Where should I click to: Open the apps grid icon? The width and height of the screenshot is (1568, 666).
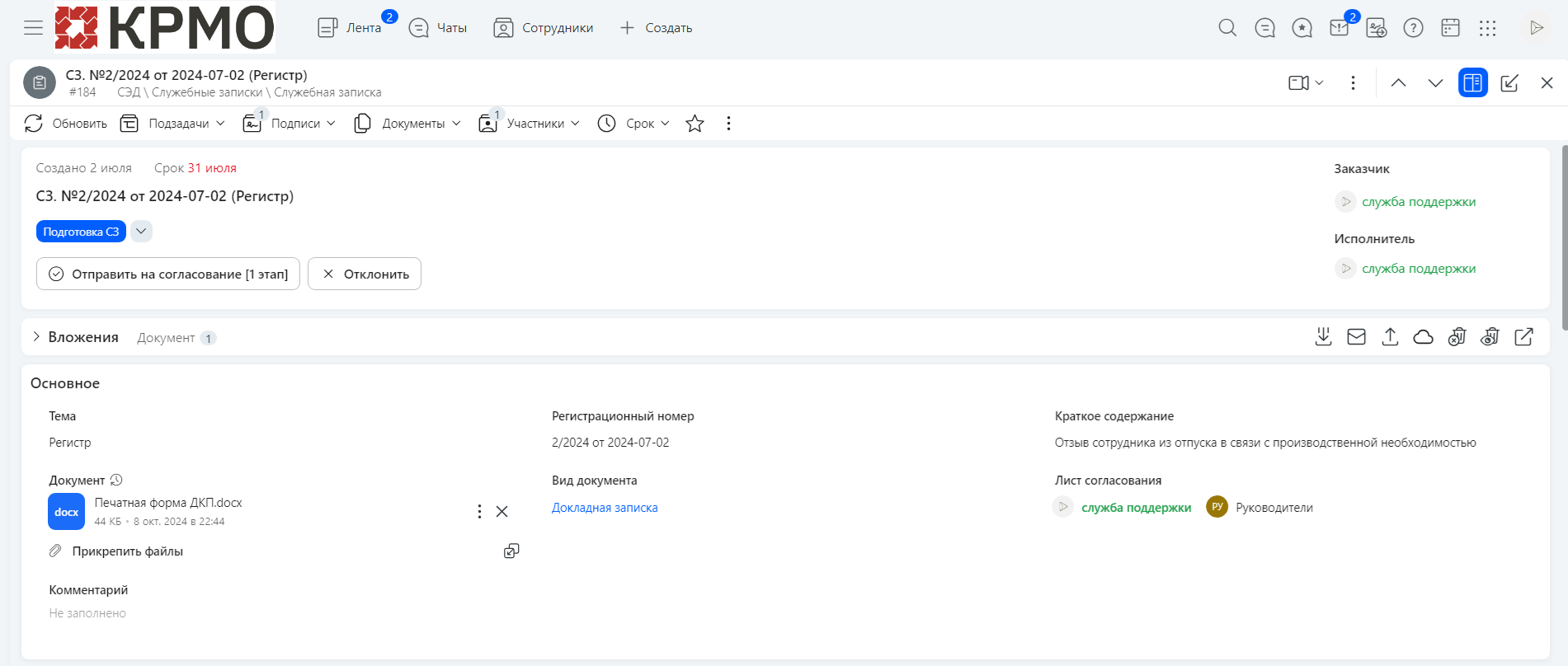pos(1487,28)
